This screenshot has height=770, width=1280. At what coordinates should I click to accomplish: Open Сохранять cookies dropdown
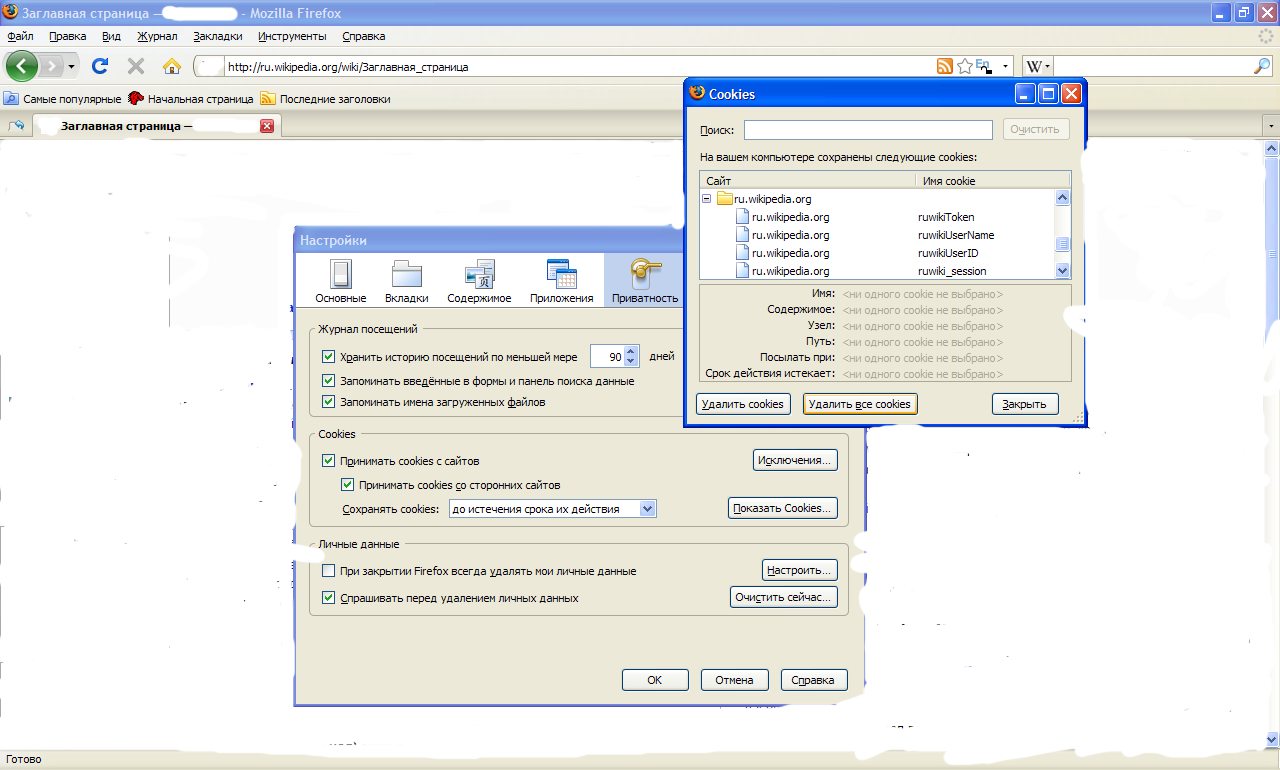552,509
